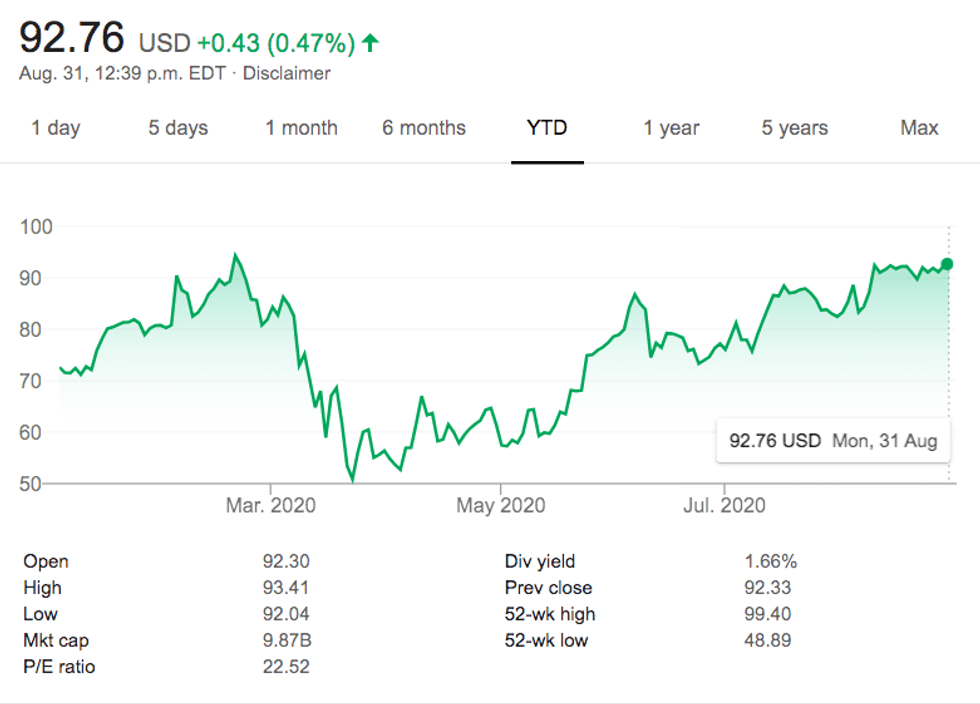Select the Max range tab
980x704 pixels.
pyautogui.click(x=919, y=128)
